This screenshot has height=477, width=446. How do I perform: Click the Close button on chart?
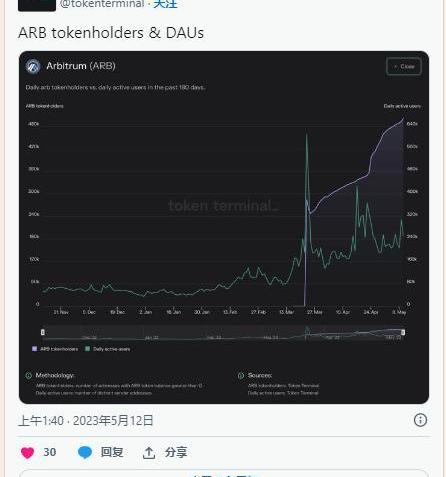(404, 66)
